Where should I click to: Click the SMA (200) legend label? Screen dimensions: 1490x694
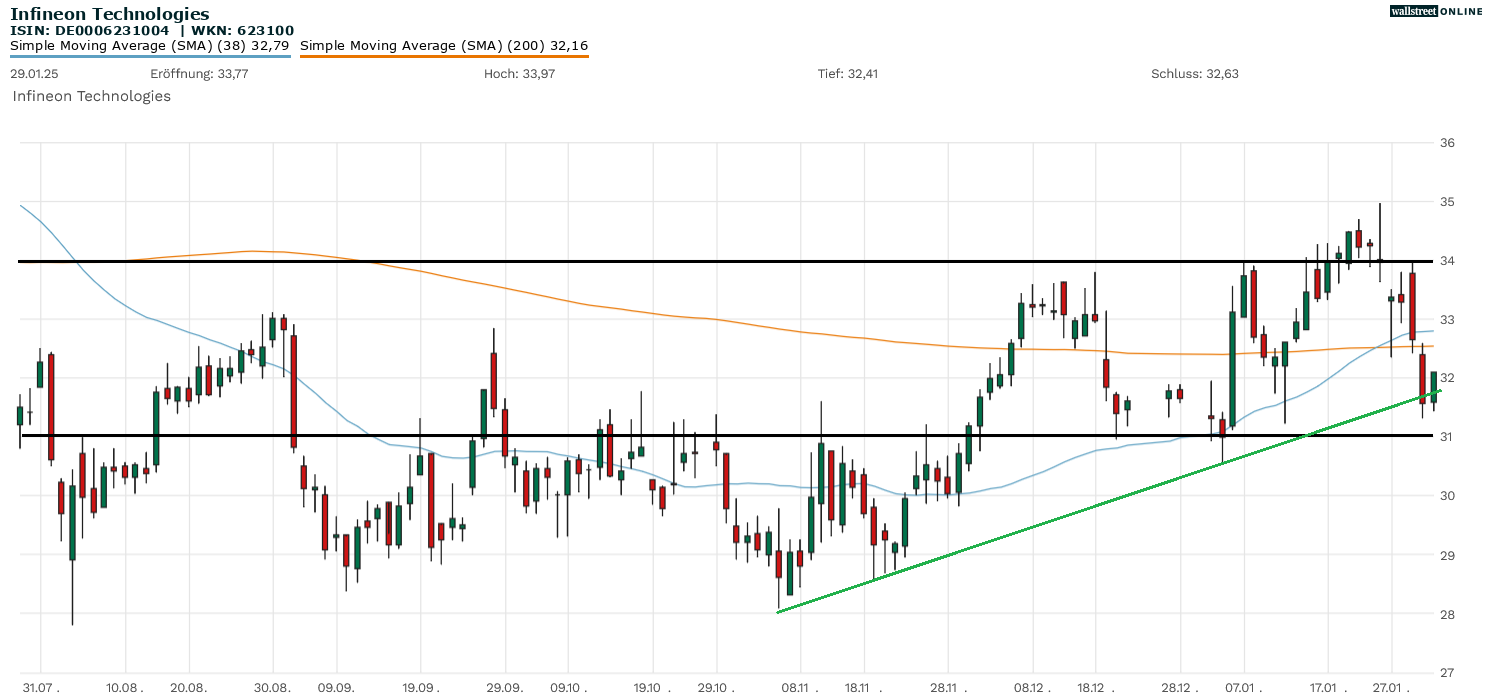(444, 45)
